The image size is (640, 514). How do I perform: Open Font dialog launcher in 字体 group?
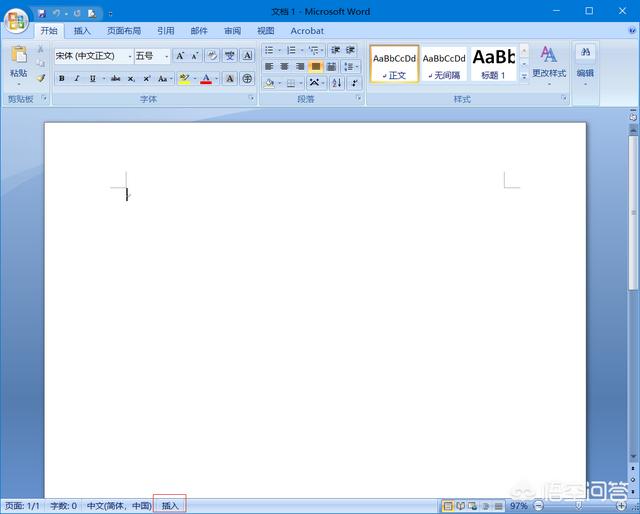(251, 98)
